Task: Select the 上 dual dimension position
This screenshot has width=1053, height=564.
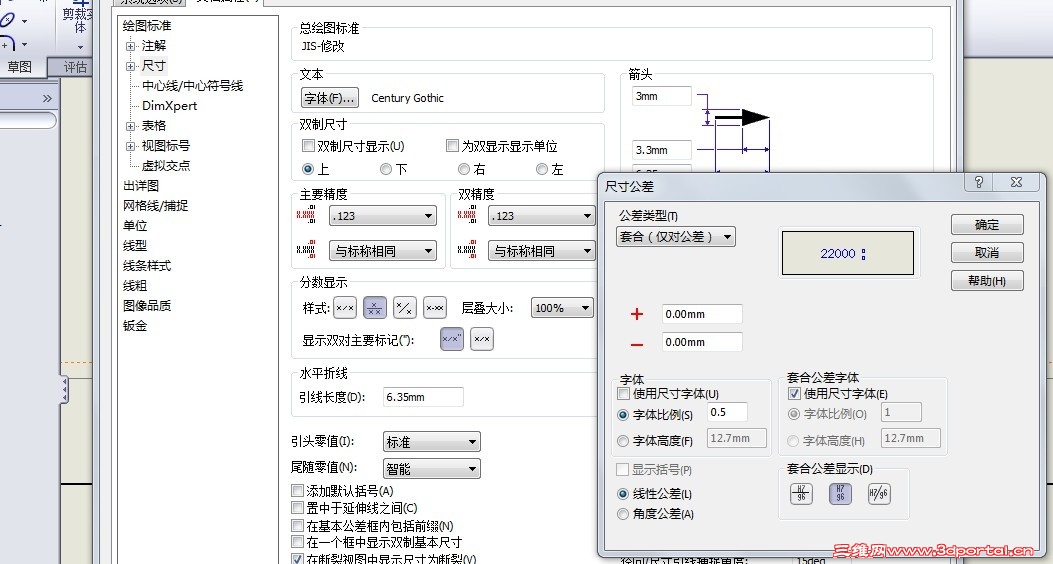Action: click(308, 169)
